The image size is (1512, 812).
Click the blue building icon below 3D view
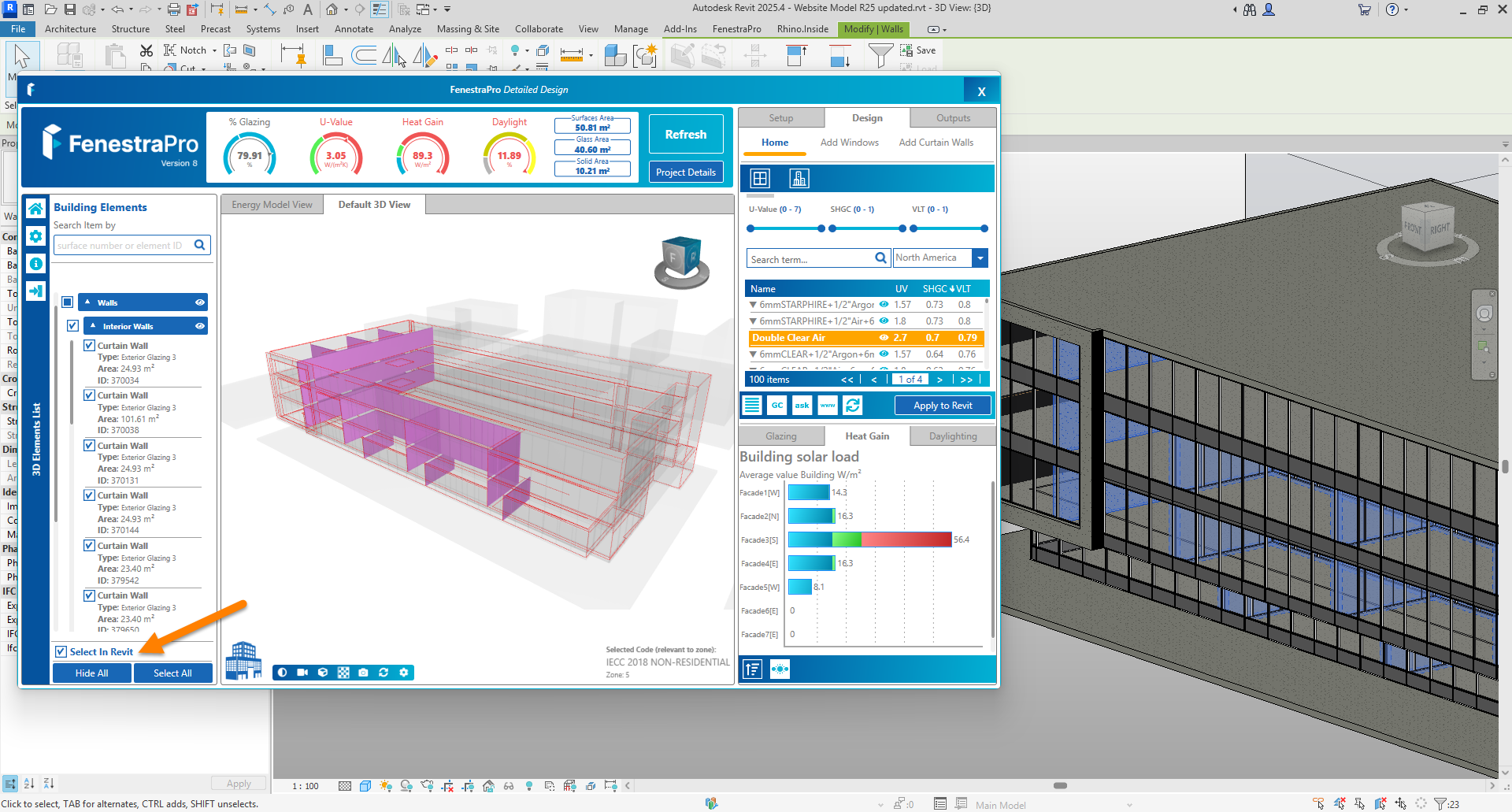pyautogui.click(x=243, y=660)
